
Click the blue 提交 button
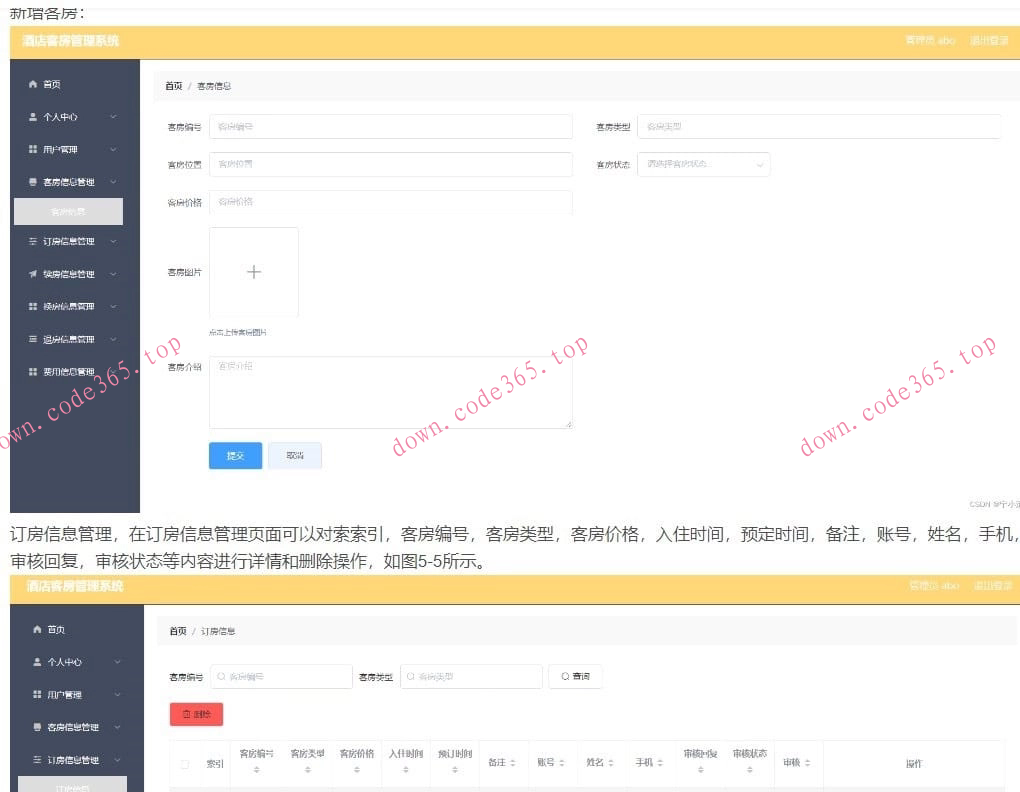235,455
